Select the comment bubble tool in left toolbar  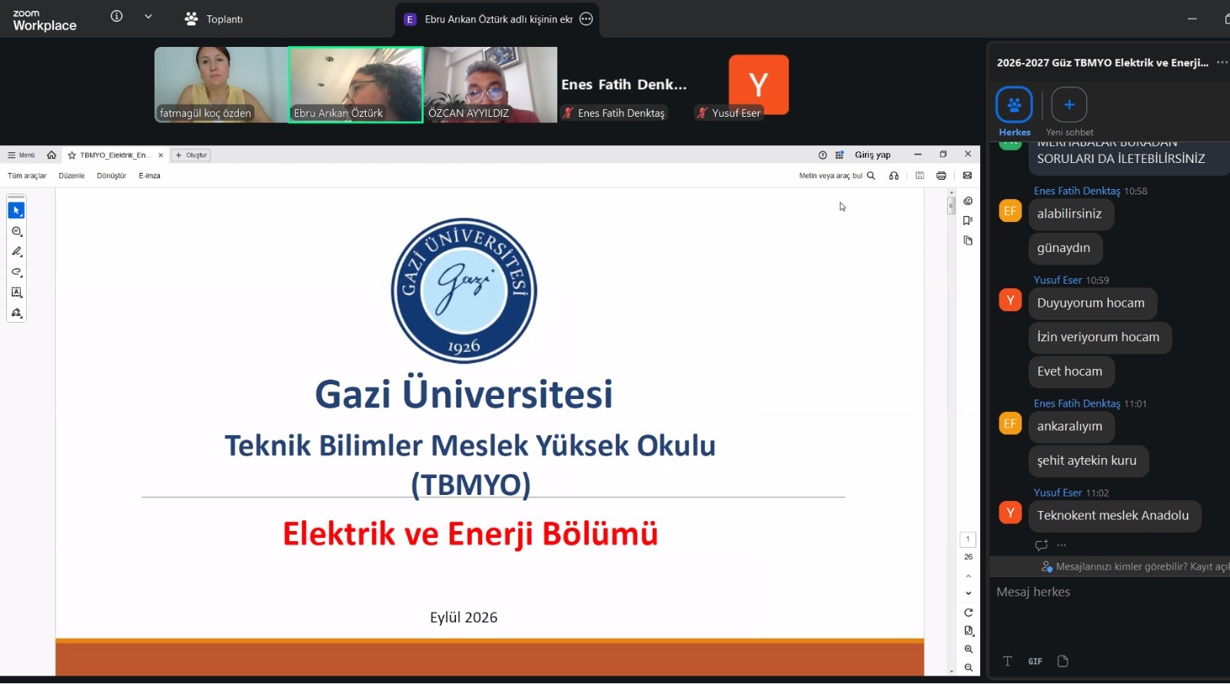coord(16,231)
